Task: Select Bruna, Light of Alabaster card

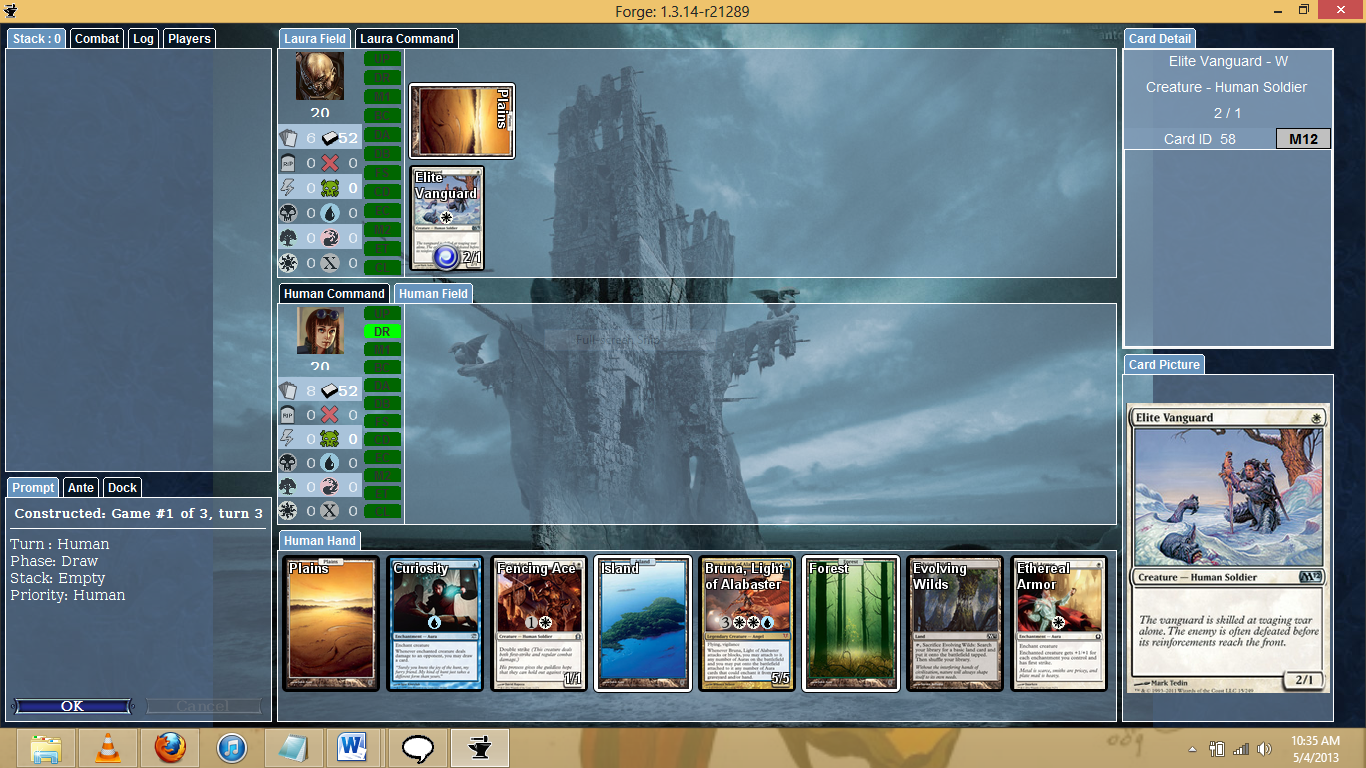Action: pyautogui.click(x=747, y=624)
